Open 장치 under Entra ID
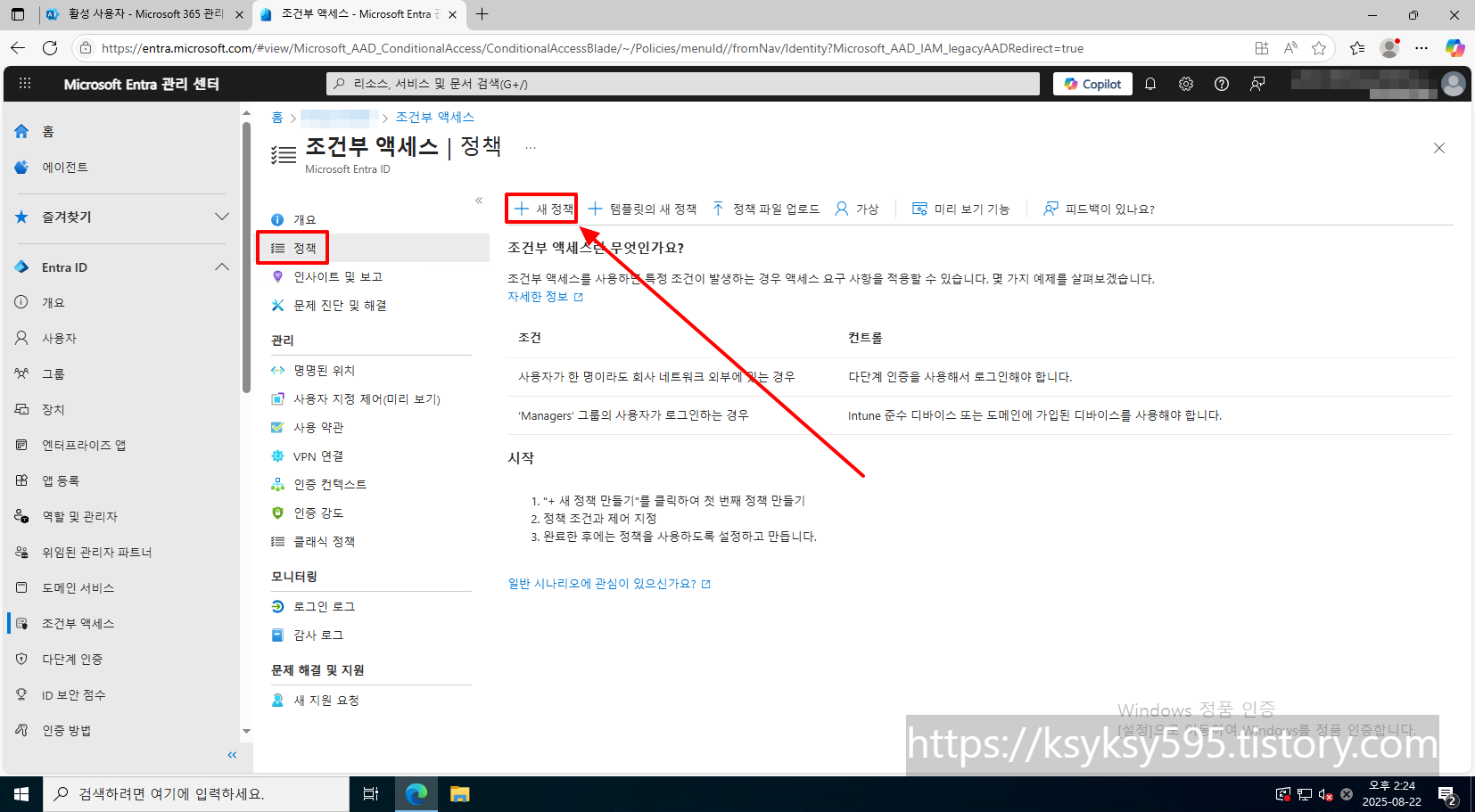Screen dimensions: 1475x812 point(53,409)
